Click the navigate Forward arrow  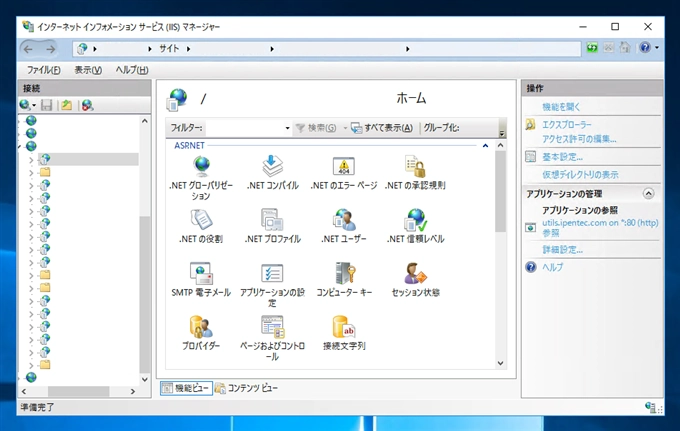point(50,49)
